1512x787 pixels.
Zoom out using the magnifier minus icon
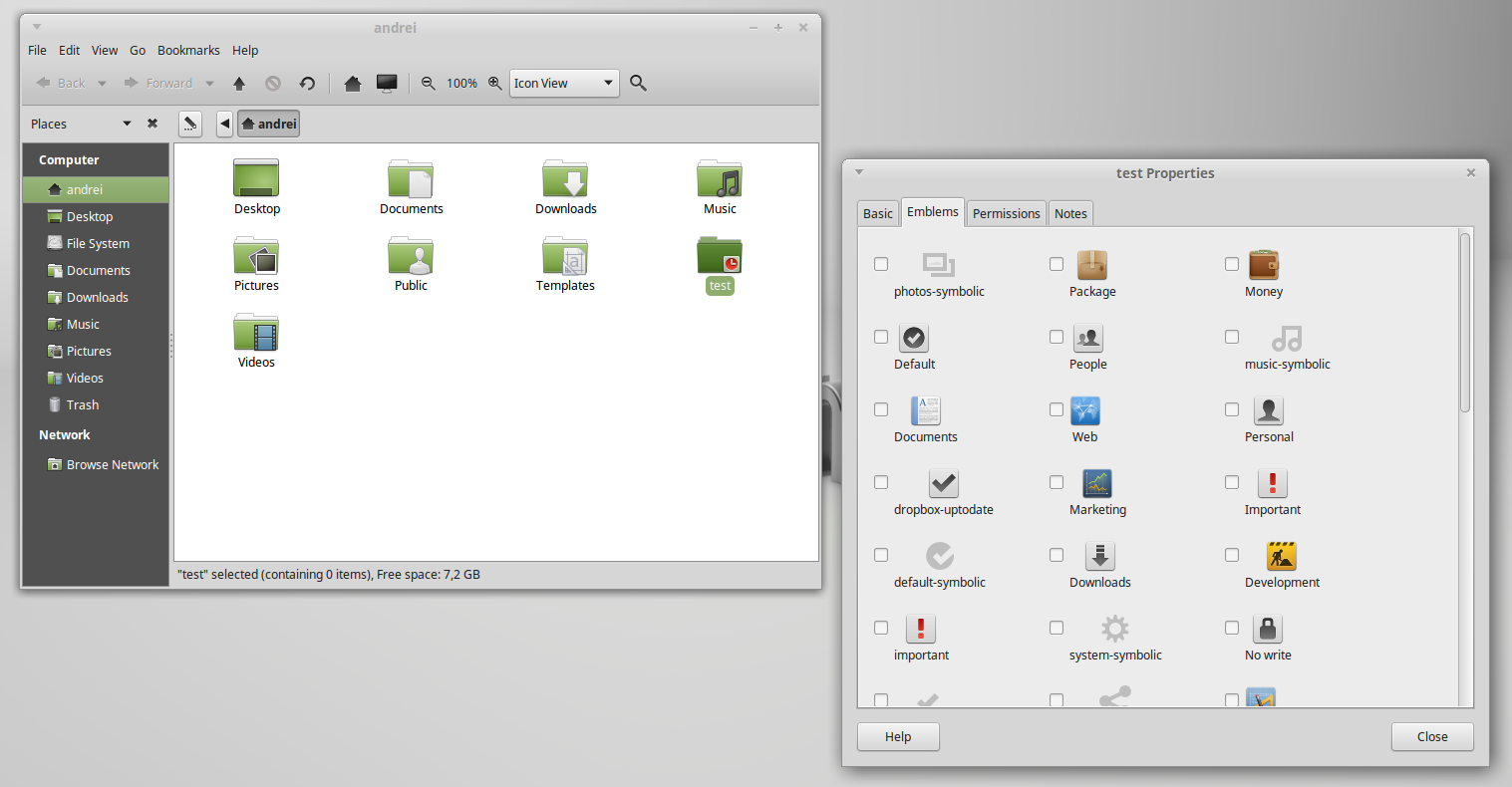[x=427, y=83]
